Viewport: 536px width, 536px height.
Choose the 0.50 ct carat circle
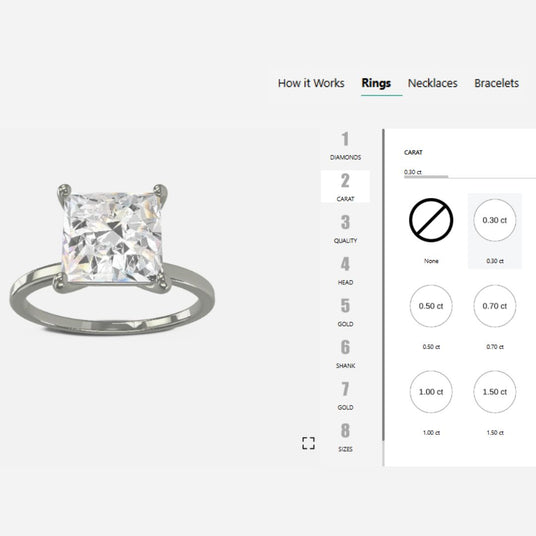(x=431, y=306)
